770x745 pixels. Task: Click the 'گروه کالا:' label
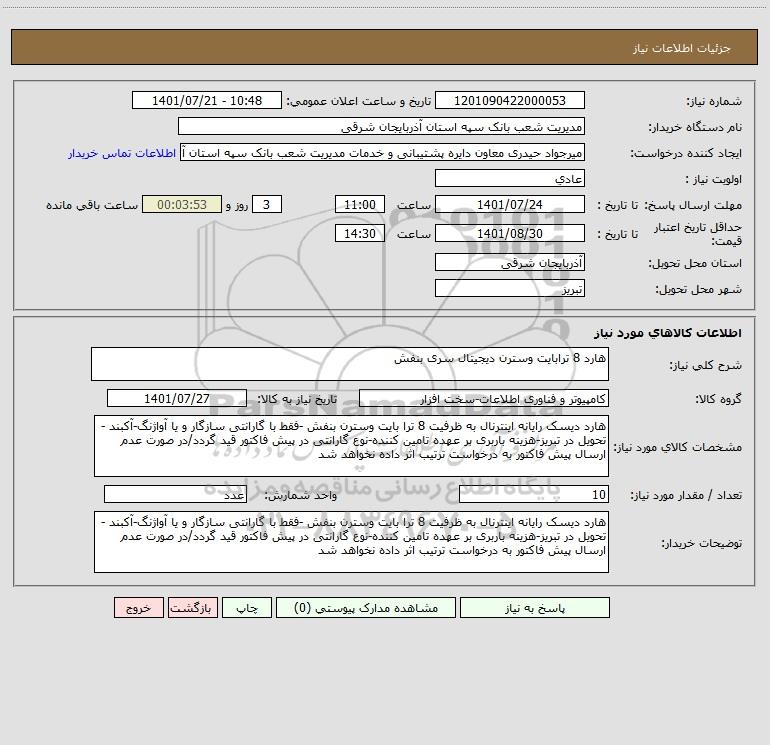coord(718,399)
